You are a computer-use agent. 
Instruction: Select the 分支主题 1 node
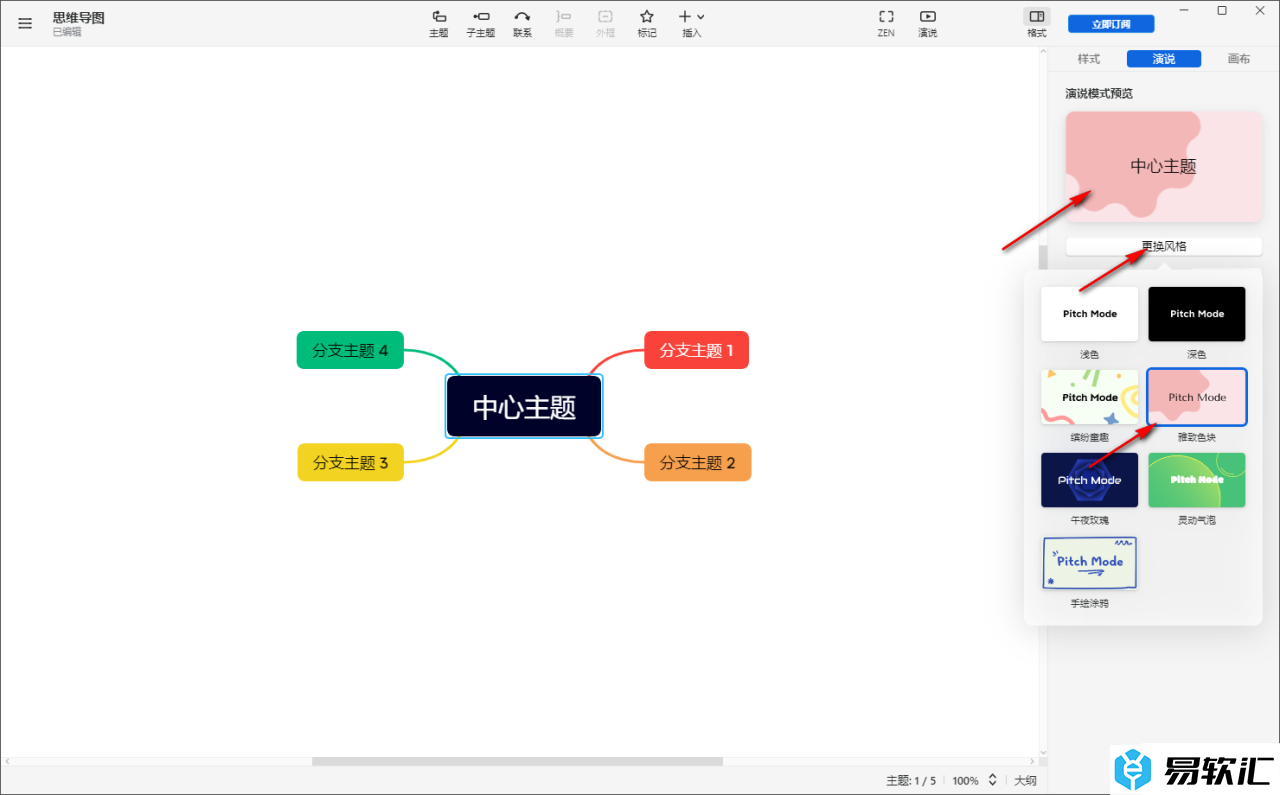point(697,350)
